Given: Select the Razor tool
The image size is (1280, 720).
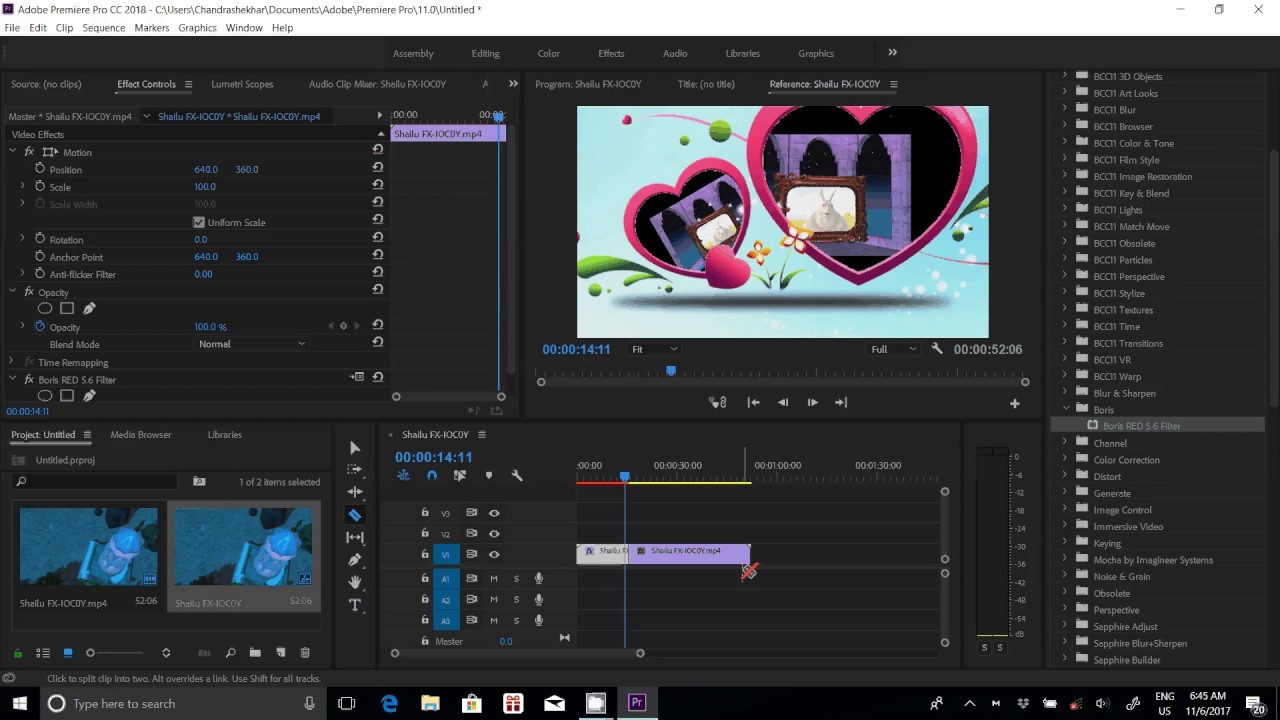Looking at the screenshot, I should coord(355,515).
